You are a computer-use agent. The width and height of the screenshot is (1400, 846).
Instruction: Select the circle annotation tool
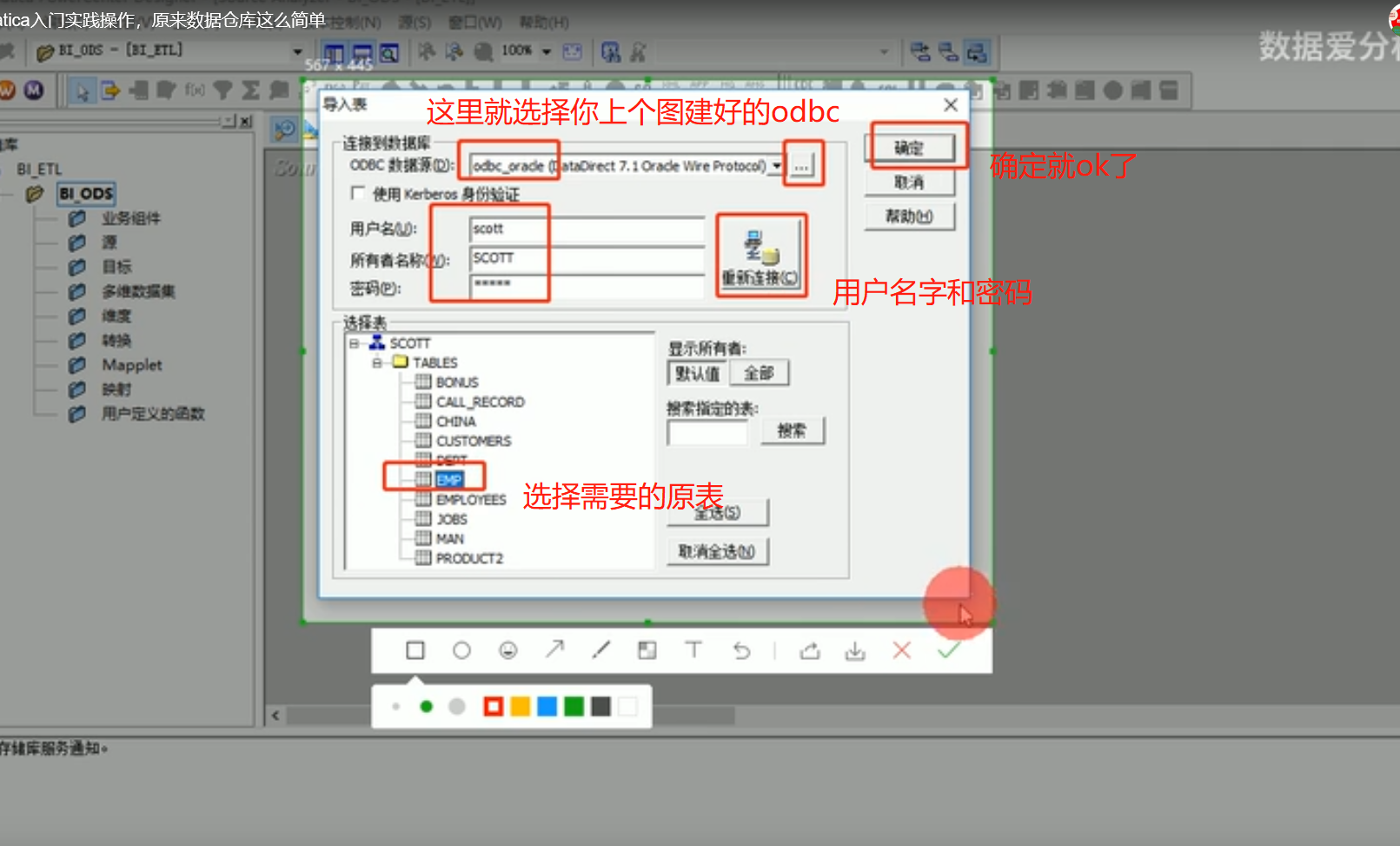coord(461,649)
